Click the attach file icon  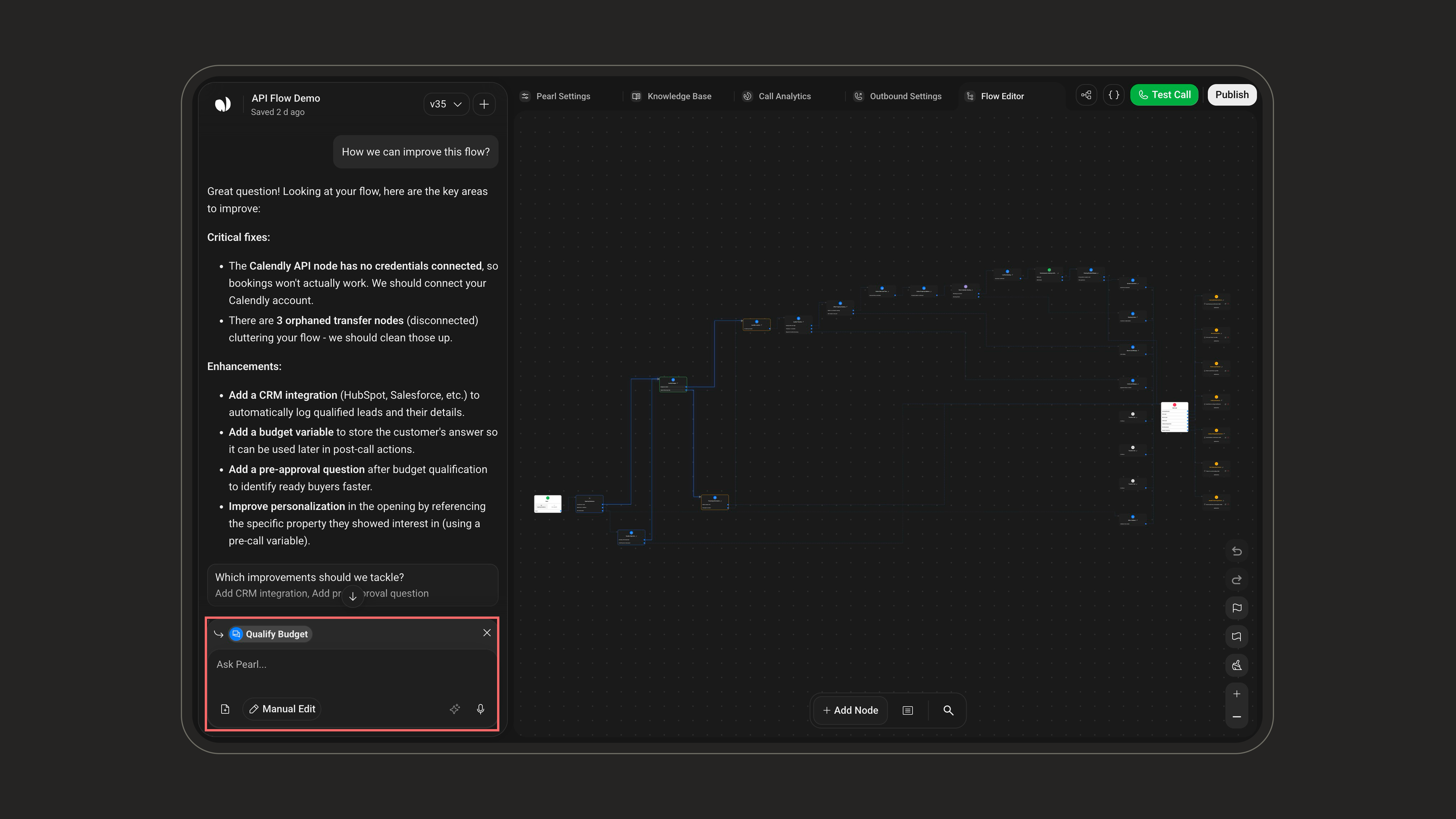pos(225,709)
